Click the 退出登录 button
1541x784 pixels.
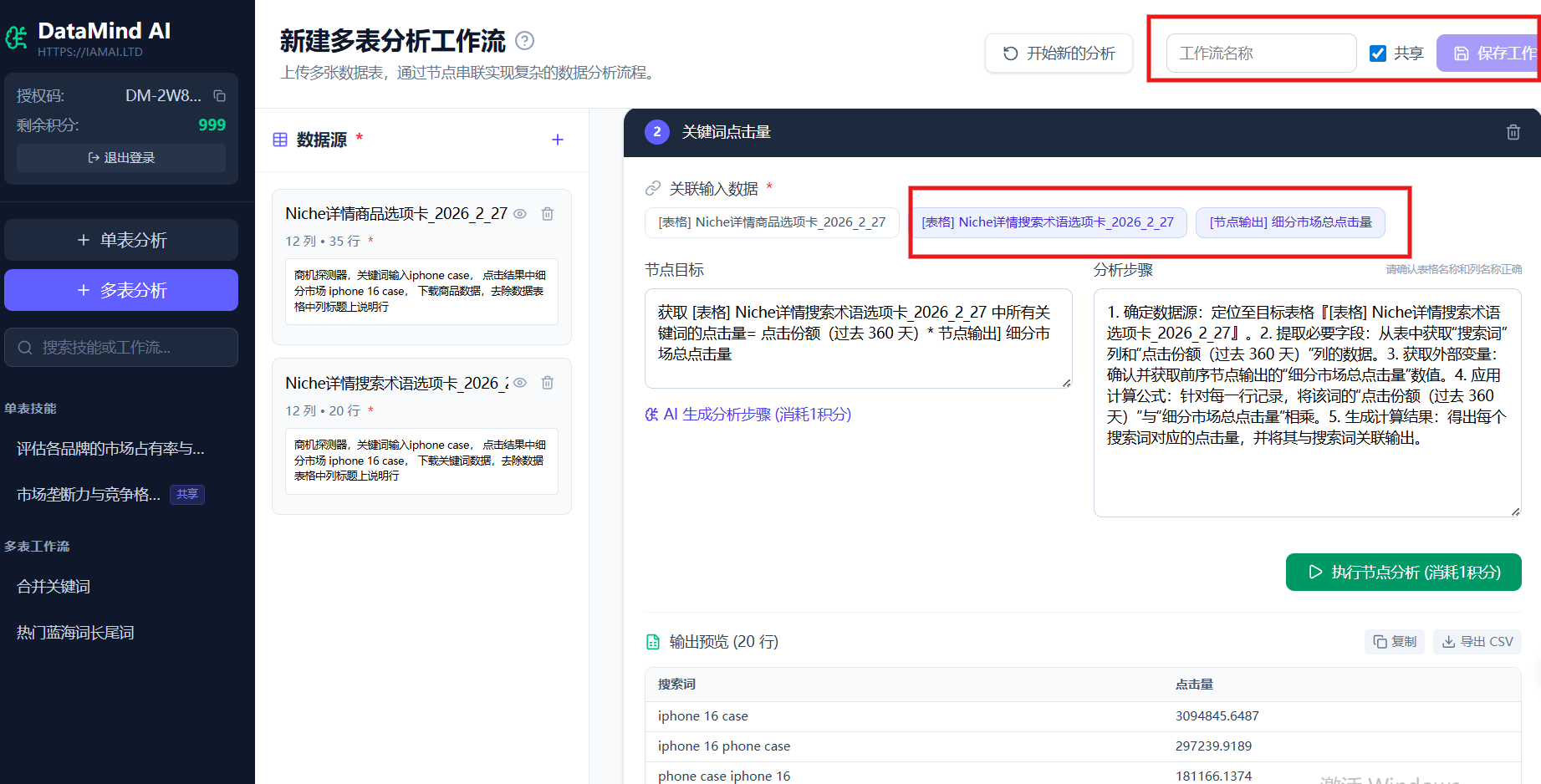[x=121, y=158]
